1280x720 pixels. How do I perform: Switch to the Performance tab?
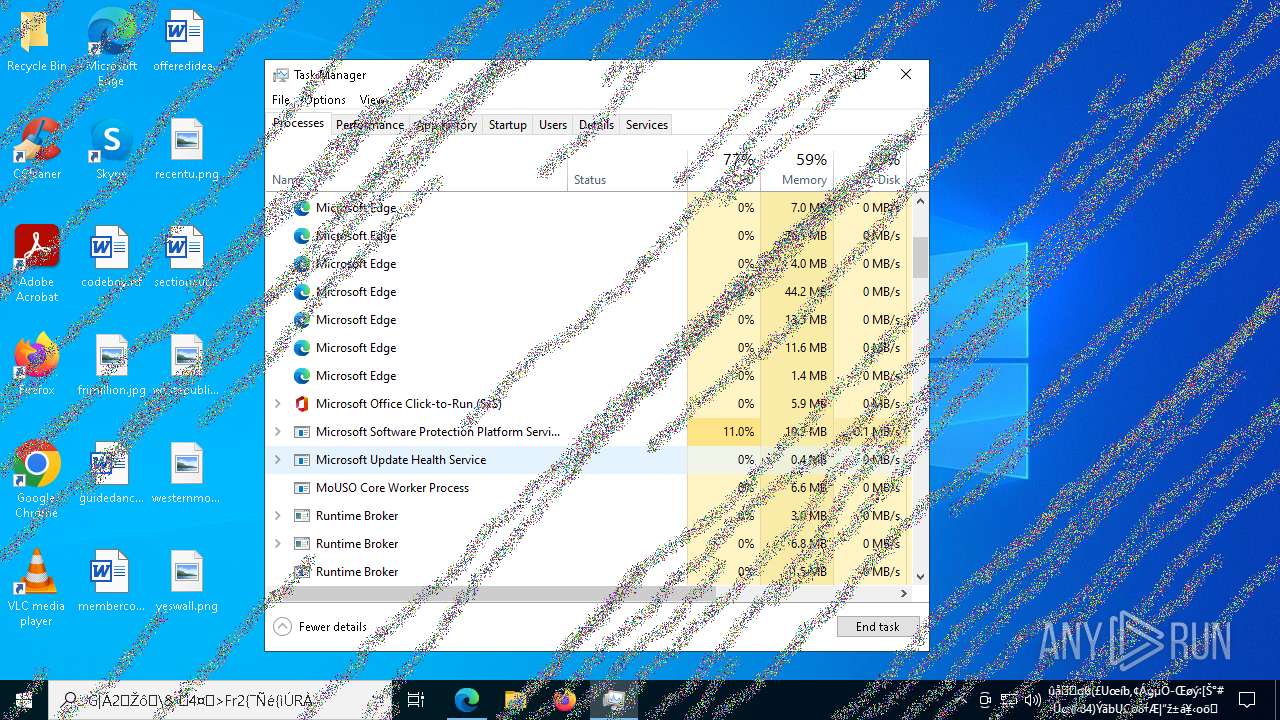370,125
